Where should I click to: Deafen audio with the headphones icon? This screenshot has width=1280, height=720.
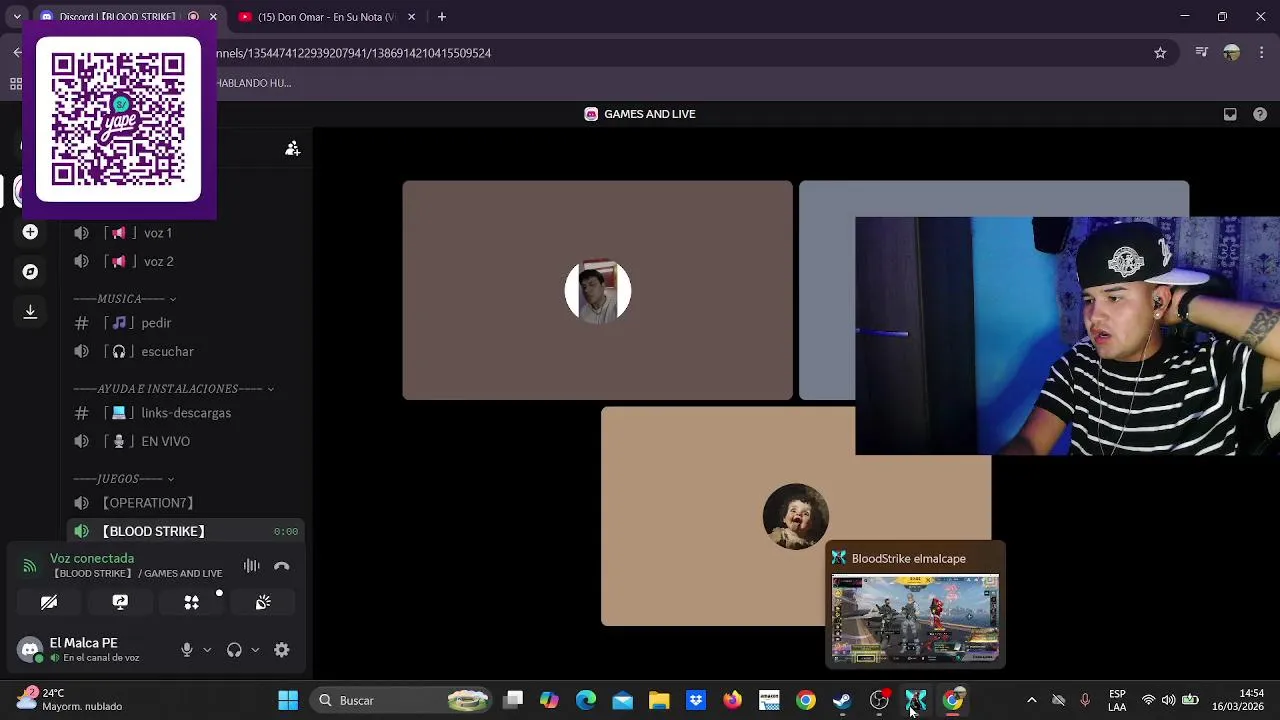(x=234, y=650)
